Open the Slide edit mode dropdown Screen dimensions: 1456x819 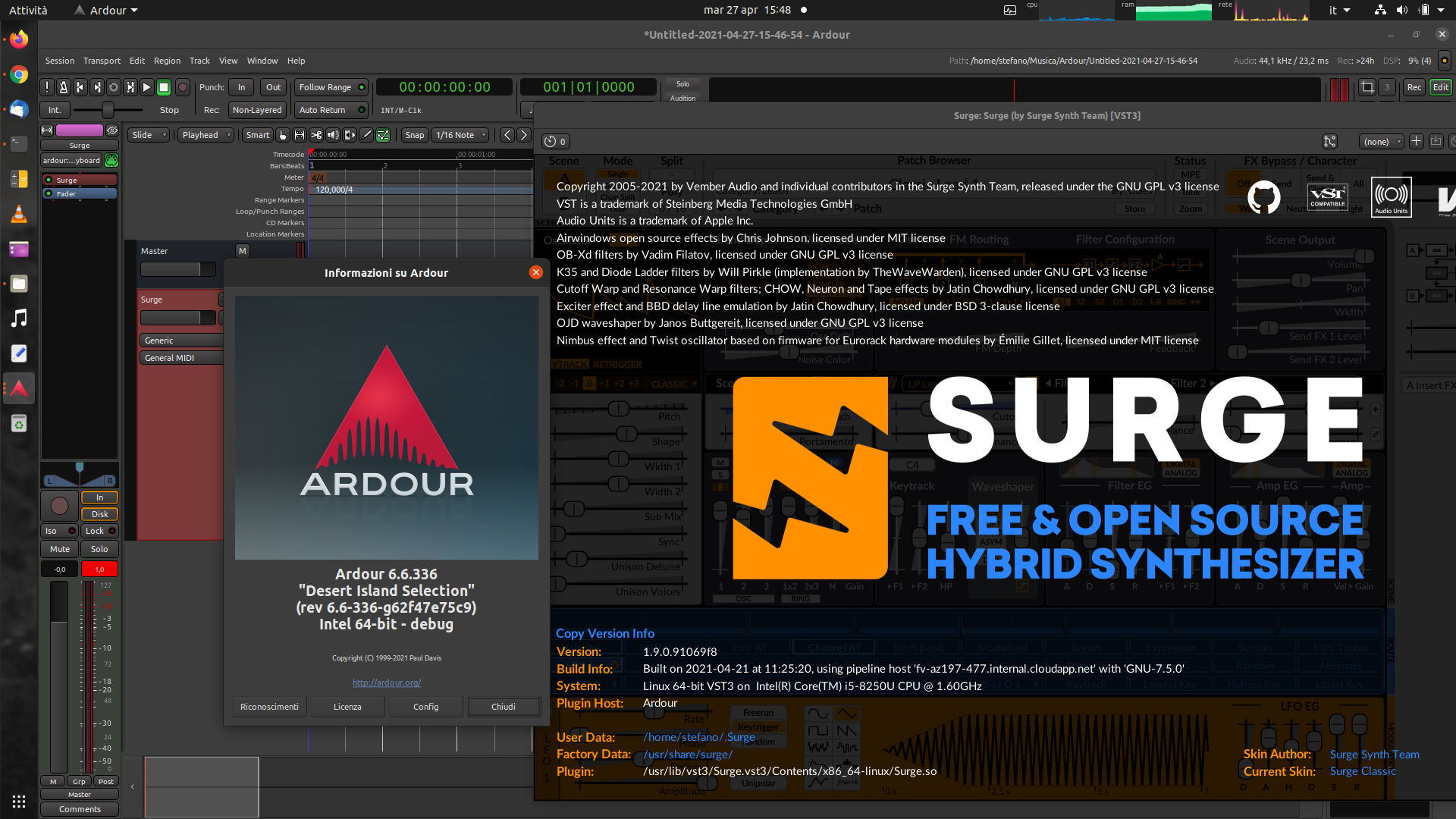149,135
